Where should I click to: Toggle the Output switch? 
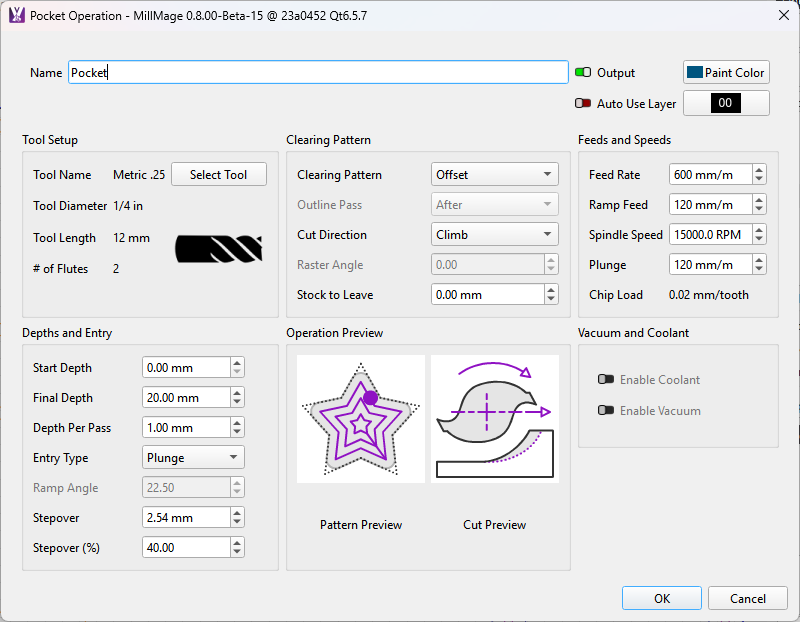583,72
